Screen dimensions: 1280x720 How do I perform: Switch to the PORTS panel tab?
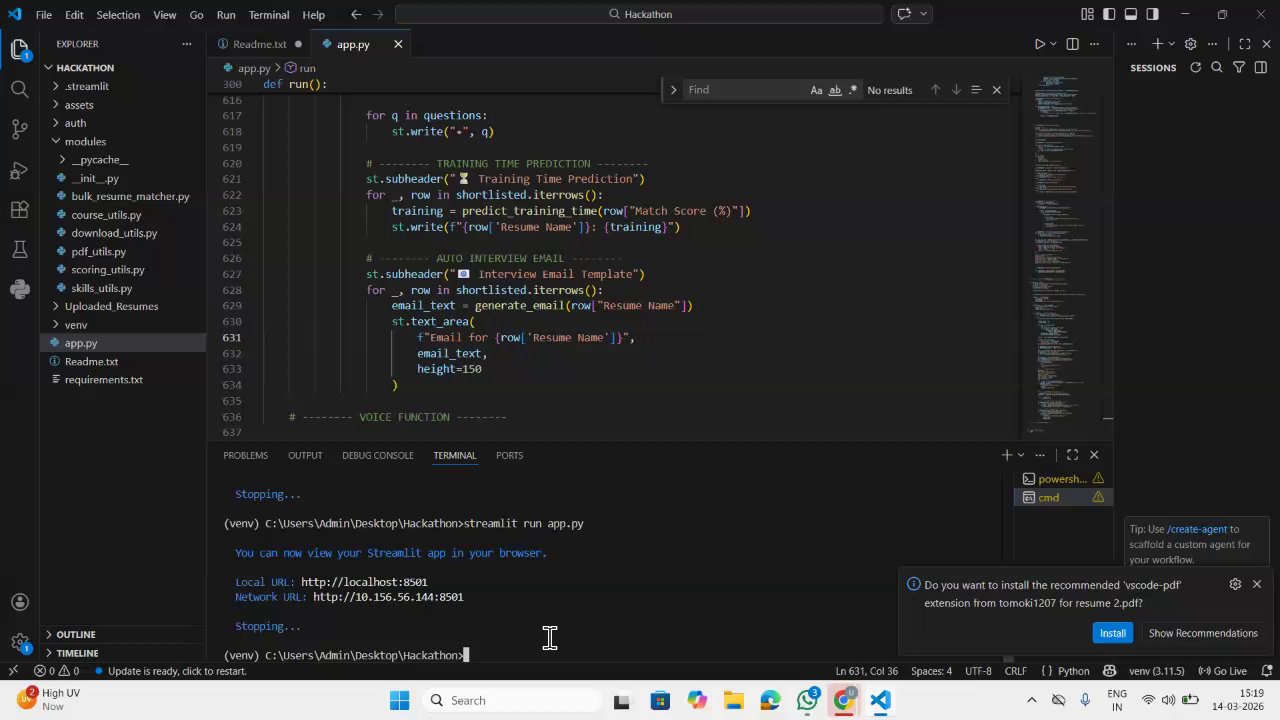coord(509,455)
